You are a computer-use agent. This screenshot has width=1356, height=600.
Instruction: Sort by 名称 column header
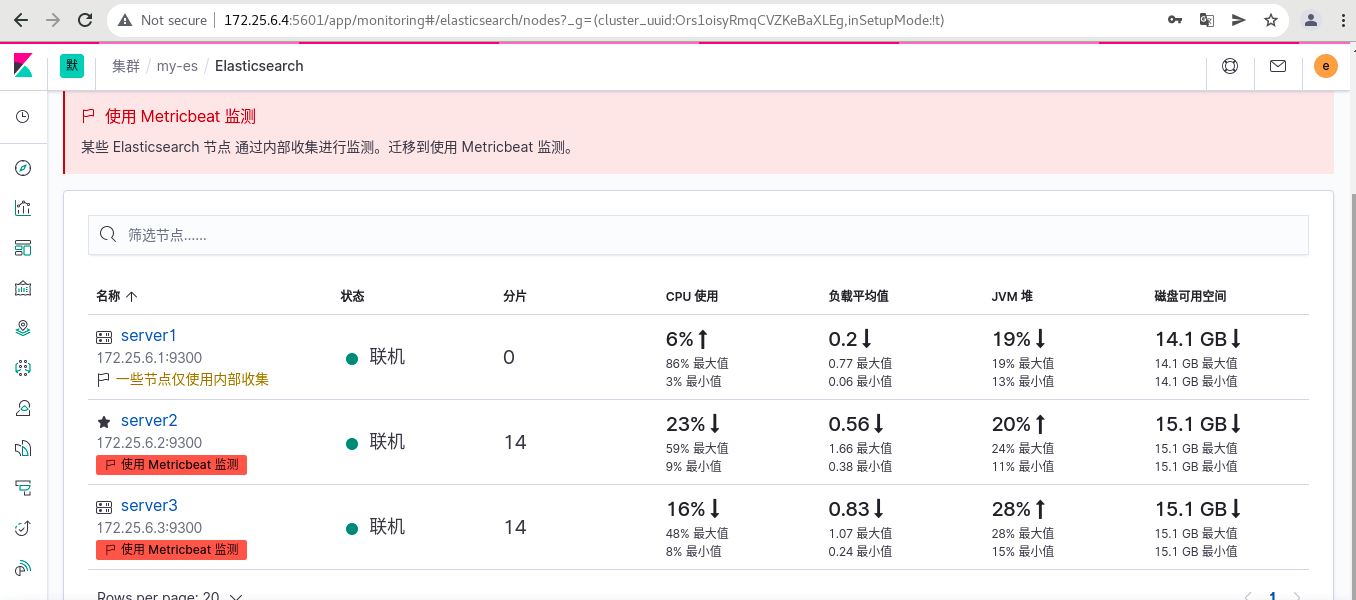click(x=116, y=296)
